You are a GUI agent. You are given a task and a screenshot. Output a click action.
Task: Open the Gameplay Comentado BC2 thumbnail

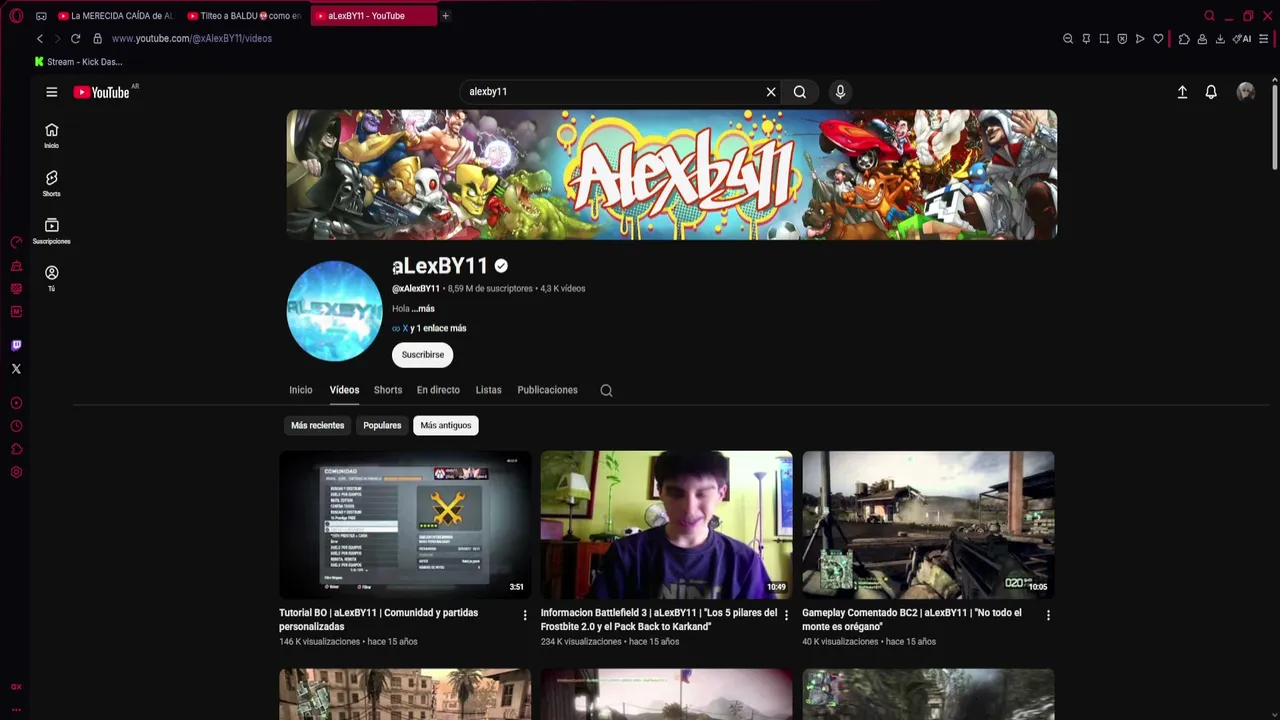pos(928,525)
